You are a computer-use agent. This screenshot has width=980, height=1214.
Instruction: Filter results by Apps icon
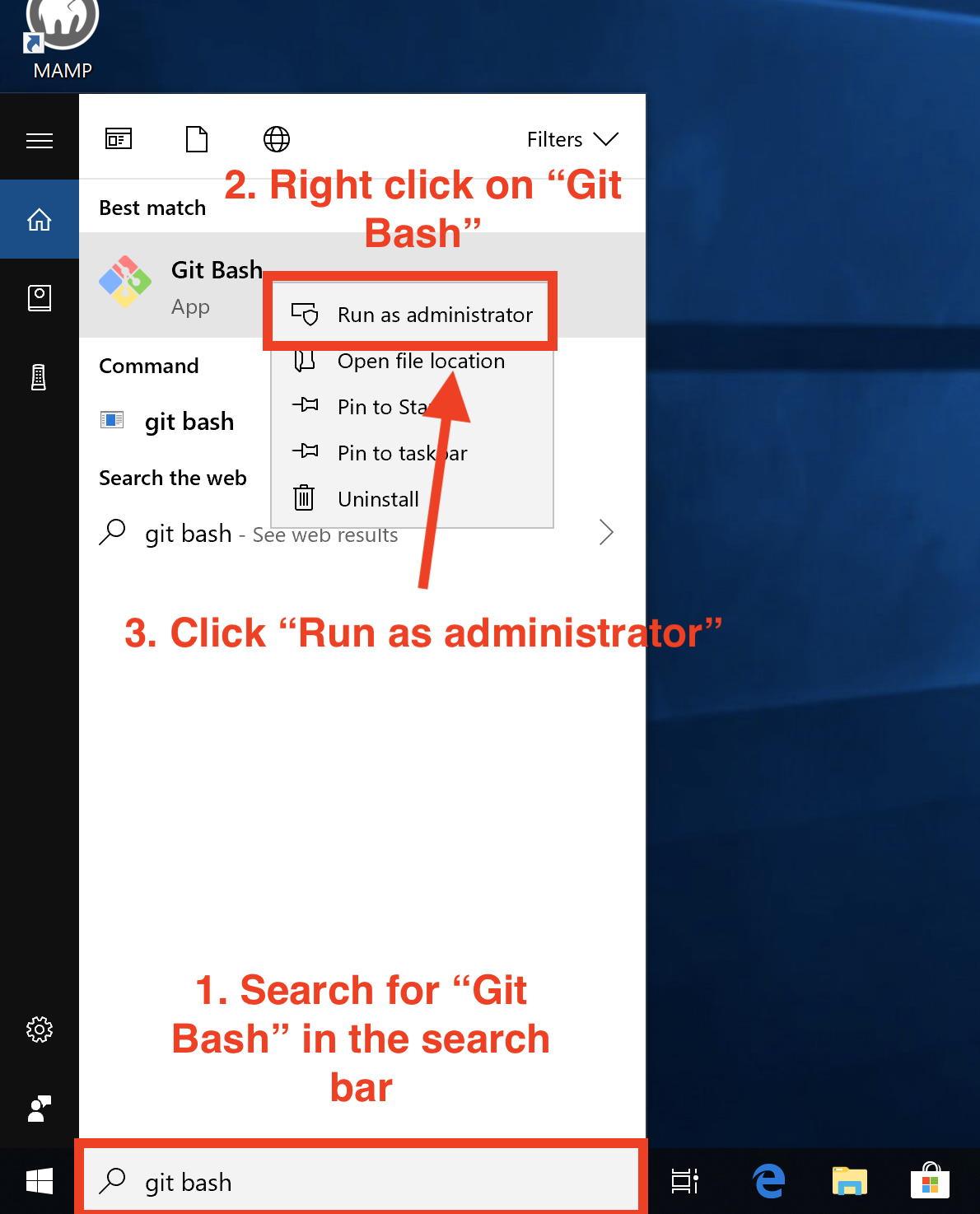click(x=119, y=139)
